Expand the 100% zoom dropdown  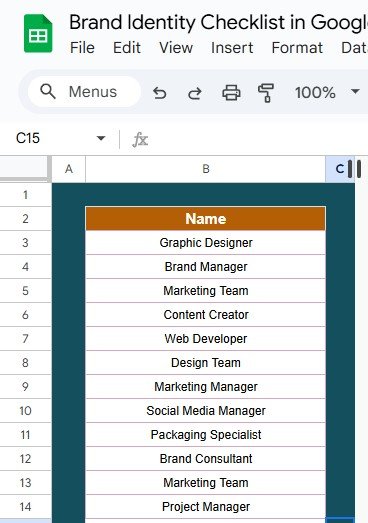point(355,91)
